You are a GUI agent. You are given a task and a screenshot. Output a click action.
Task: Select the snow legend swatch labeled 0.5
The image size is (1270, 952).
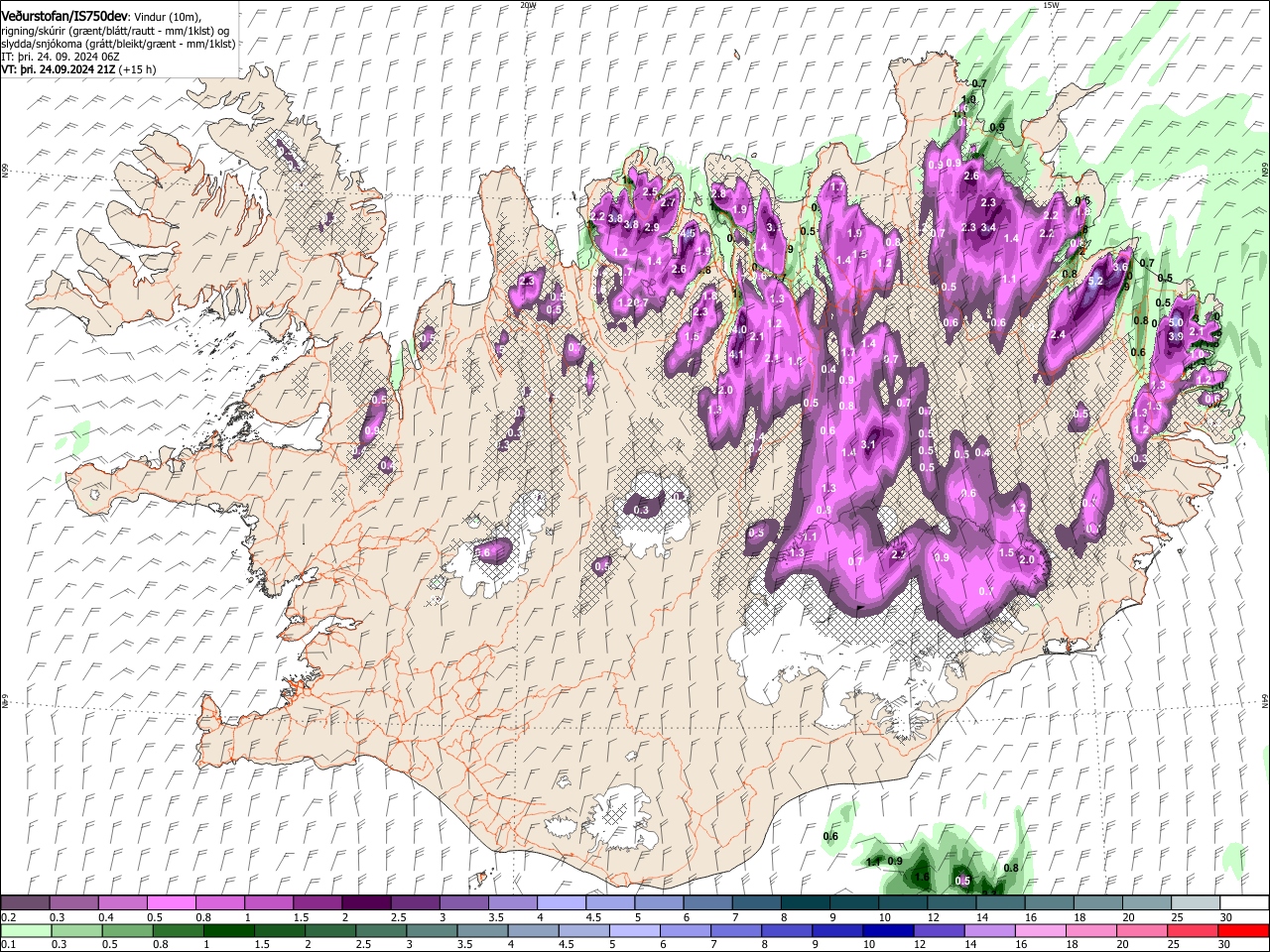[171, 902]
